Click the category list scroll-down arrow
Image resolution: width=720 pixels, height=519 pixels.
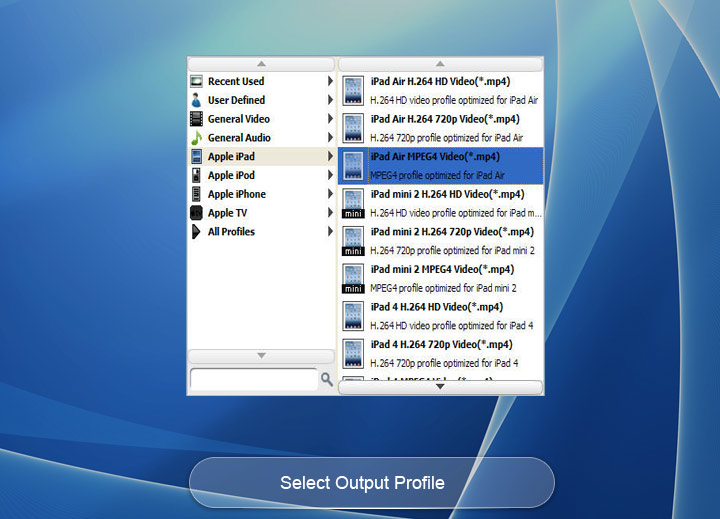[x=261, y=356]
